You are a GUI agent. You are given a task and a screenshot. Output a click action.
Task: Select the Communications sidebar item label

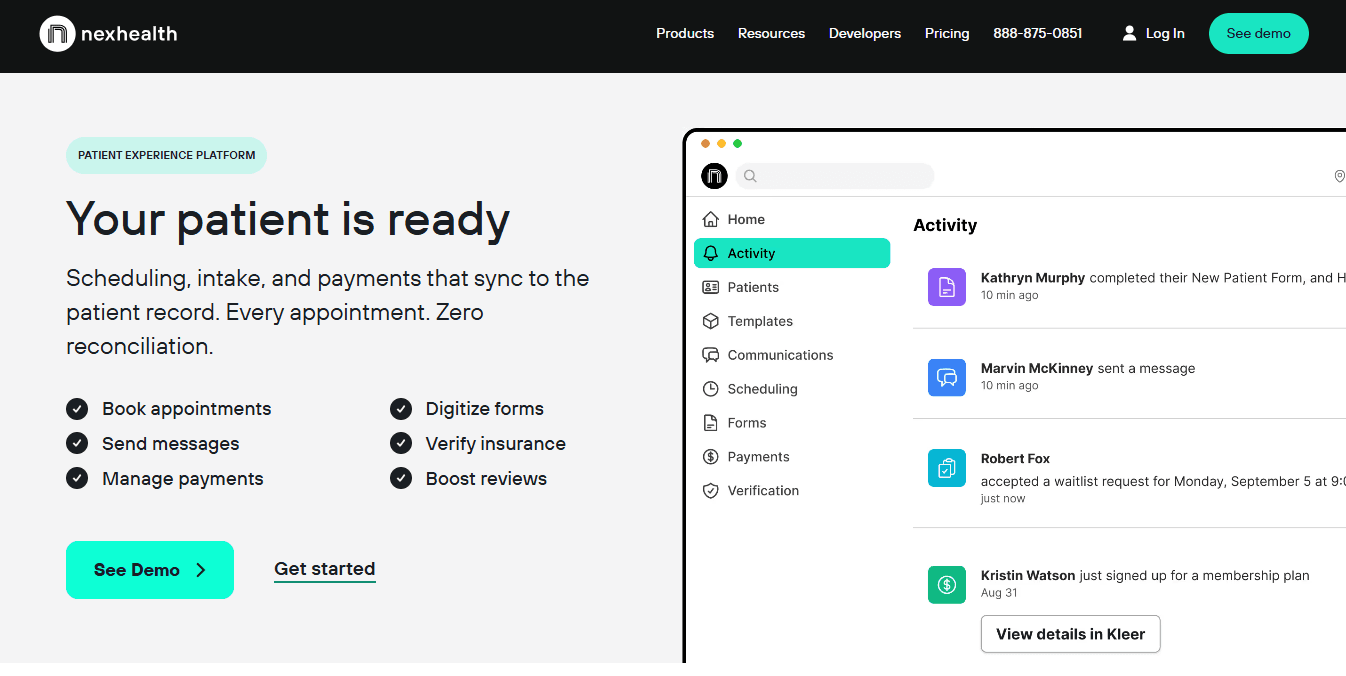[780, 355]
